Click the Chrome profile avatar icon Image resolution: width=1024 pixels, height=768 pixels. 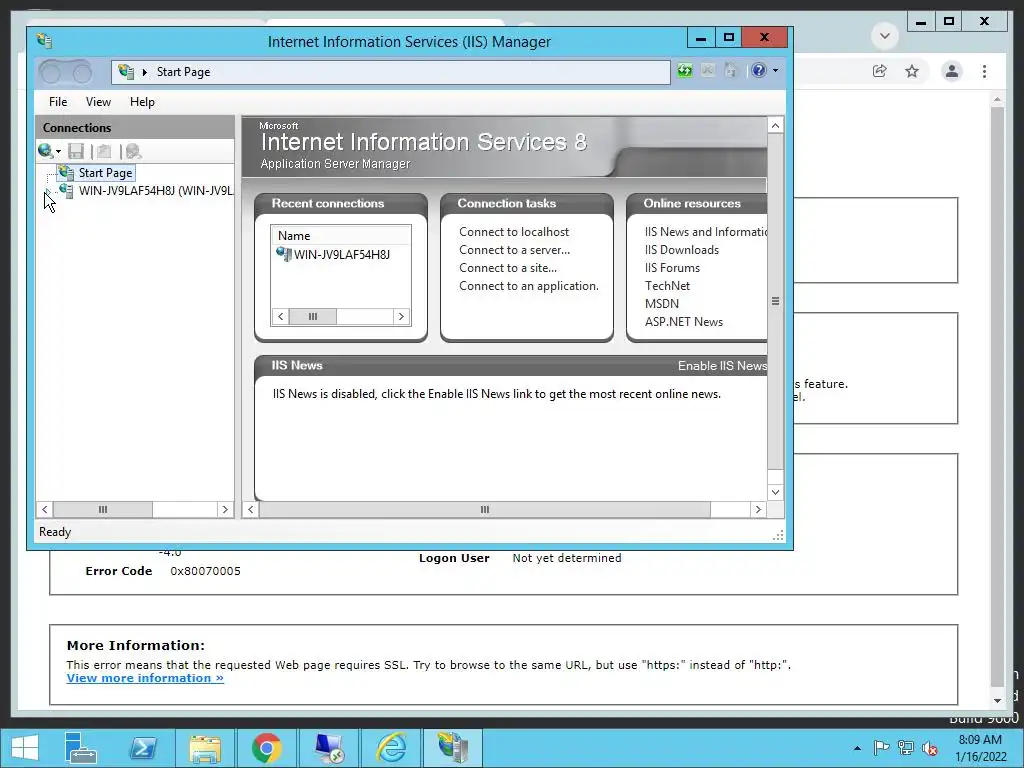952,71
